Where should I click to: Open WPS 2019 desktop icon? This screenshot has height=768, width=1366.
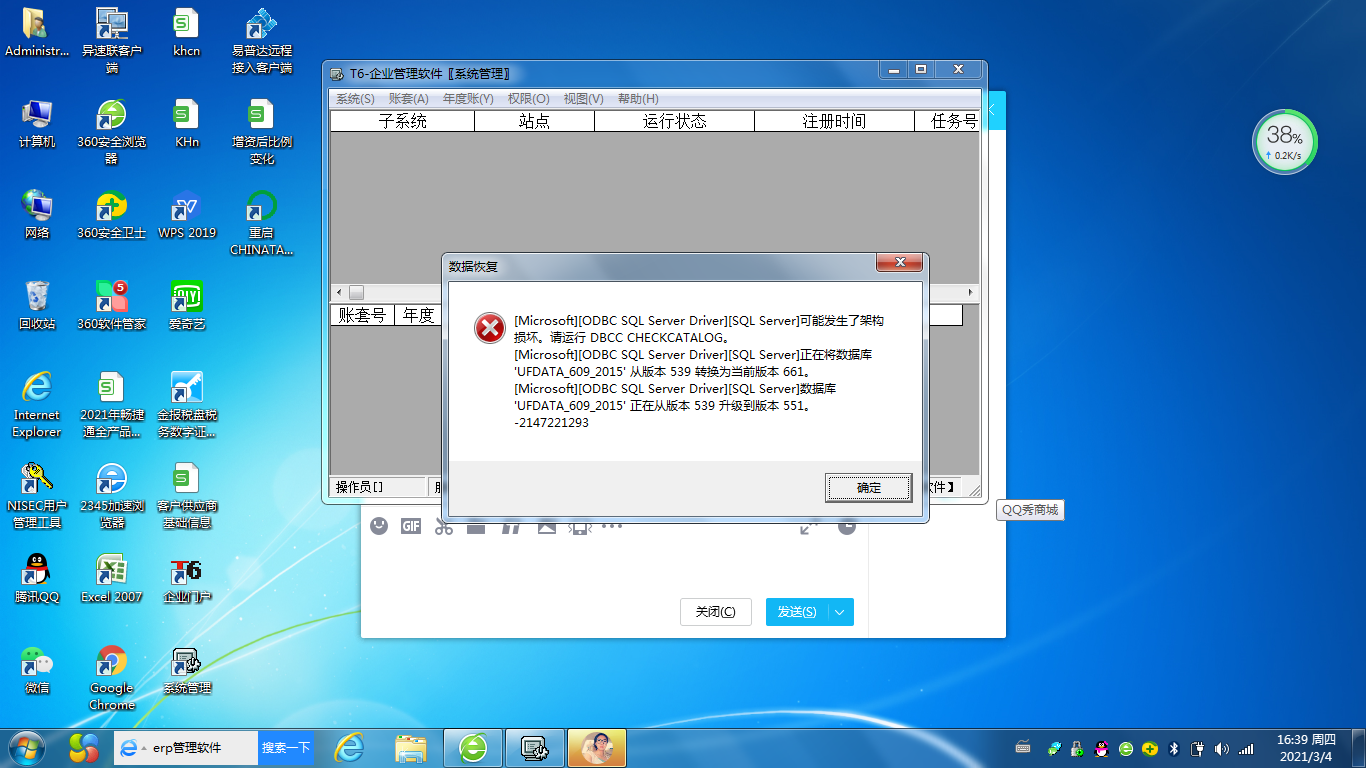(187, 215)
